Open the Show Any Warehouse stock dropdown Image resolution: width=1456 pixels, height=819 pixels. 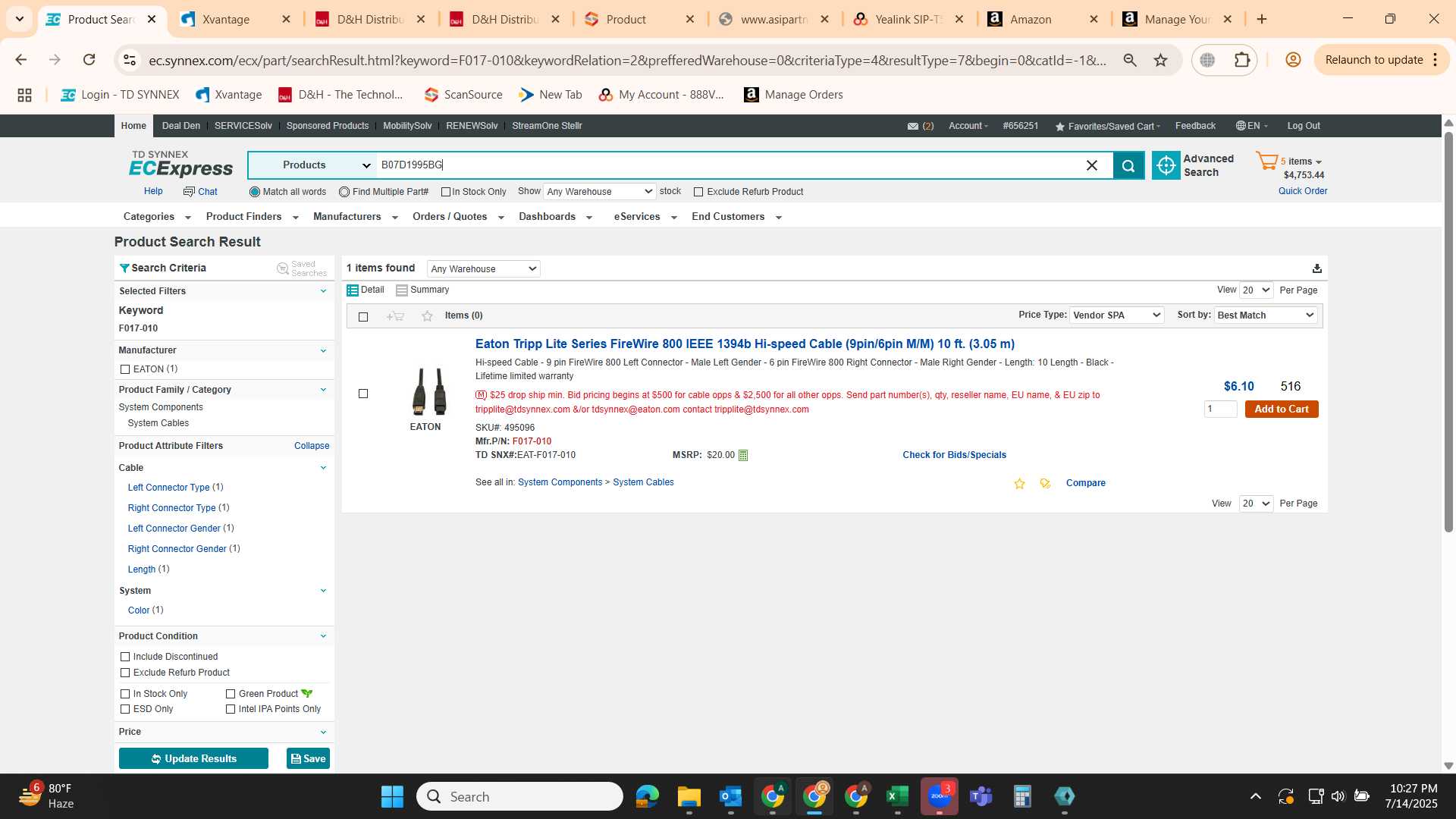599,192
